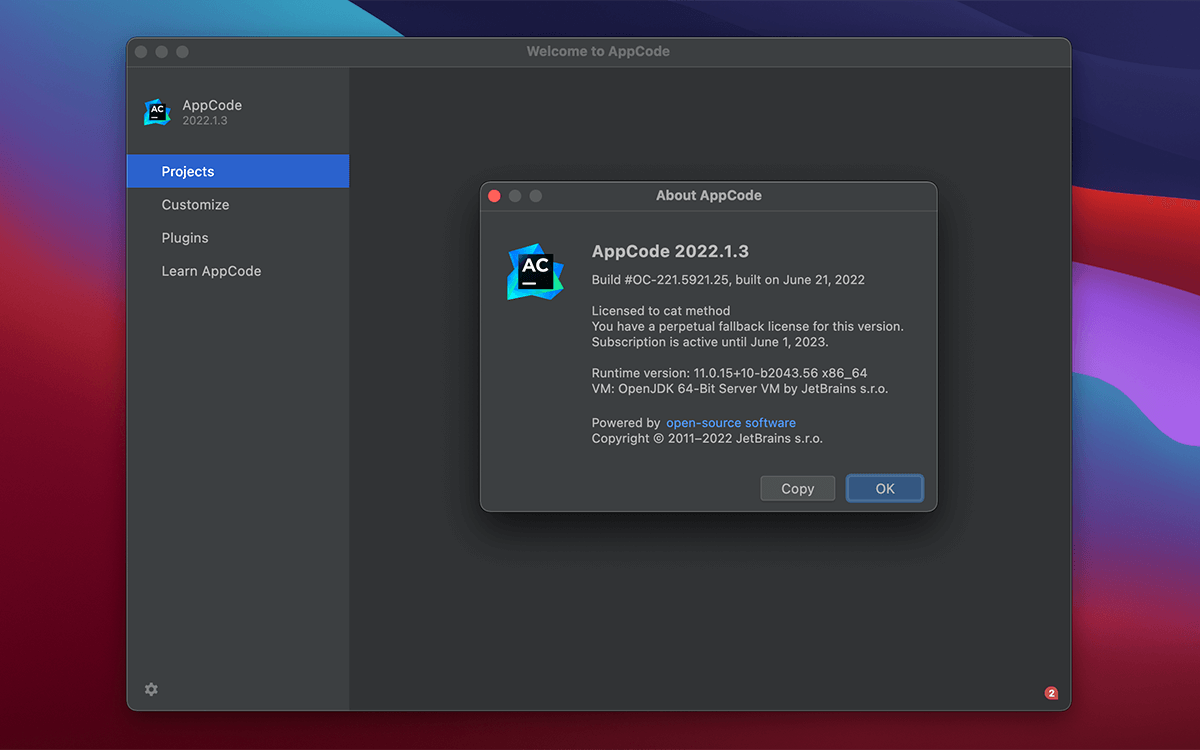The width and height of the screenshot is (1200, 750).
Task: Open settings gear in Welcome window
Action: tap(151, 689)
